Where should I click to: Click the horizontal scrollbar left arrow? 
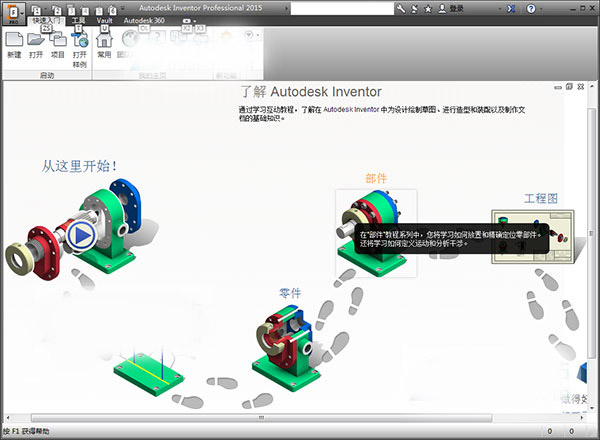[8, 418]
